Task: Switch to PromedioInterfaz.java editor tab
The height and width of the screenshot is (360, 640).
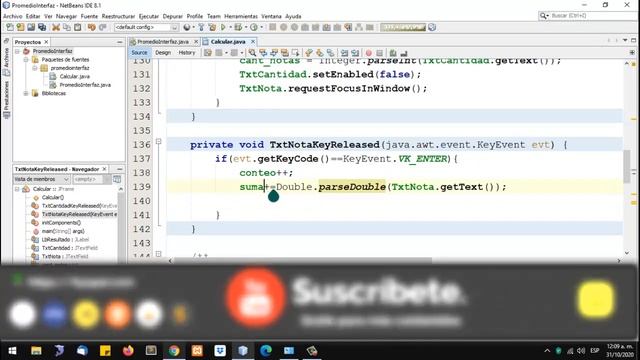Action: coord(163,42)
